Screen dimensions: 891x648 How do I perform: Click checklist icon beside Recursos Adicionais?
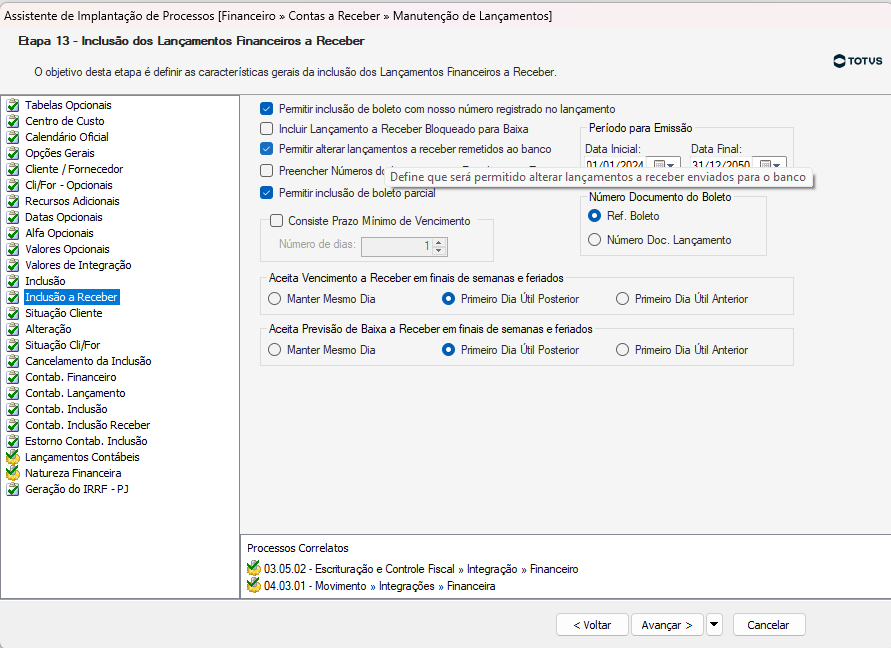click(13, 201)
